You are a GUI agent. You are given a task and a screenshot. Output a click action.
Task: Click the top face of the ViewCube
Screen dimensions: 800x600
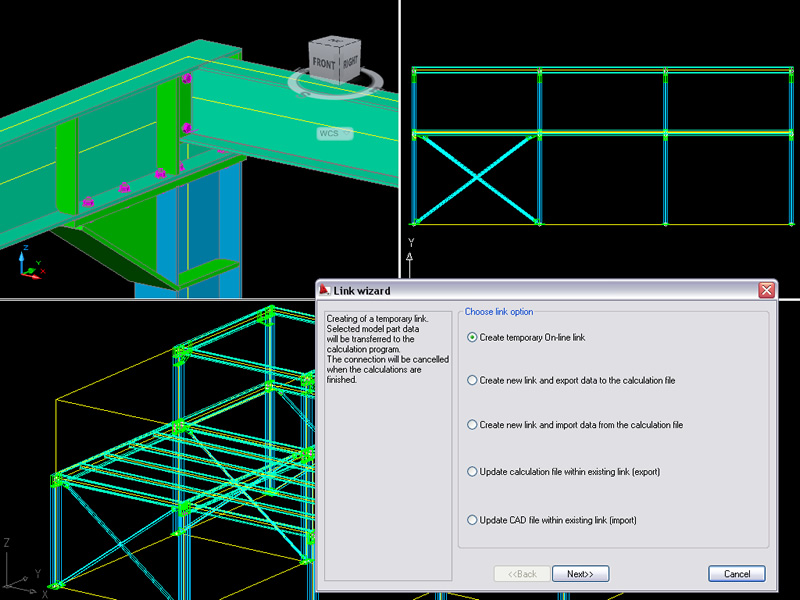click(x=337, y=44)
